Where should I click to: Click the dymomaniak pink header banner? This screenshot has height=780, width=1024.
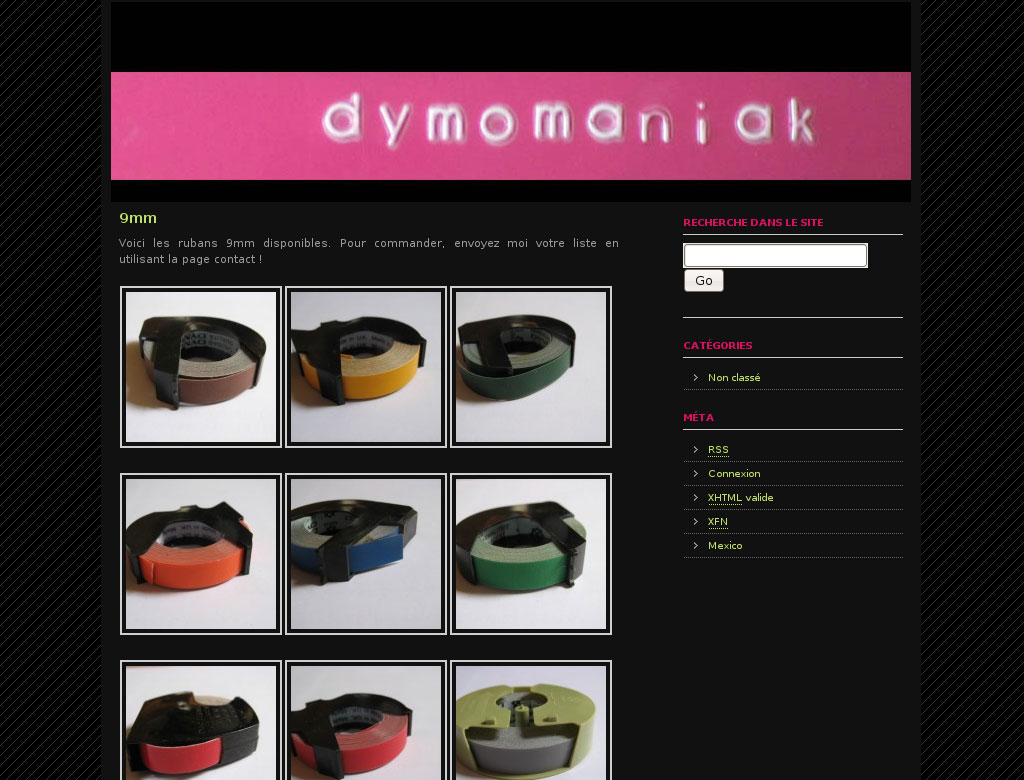pos(511,125)
